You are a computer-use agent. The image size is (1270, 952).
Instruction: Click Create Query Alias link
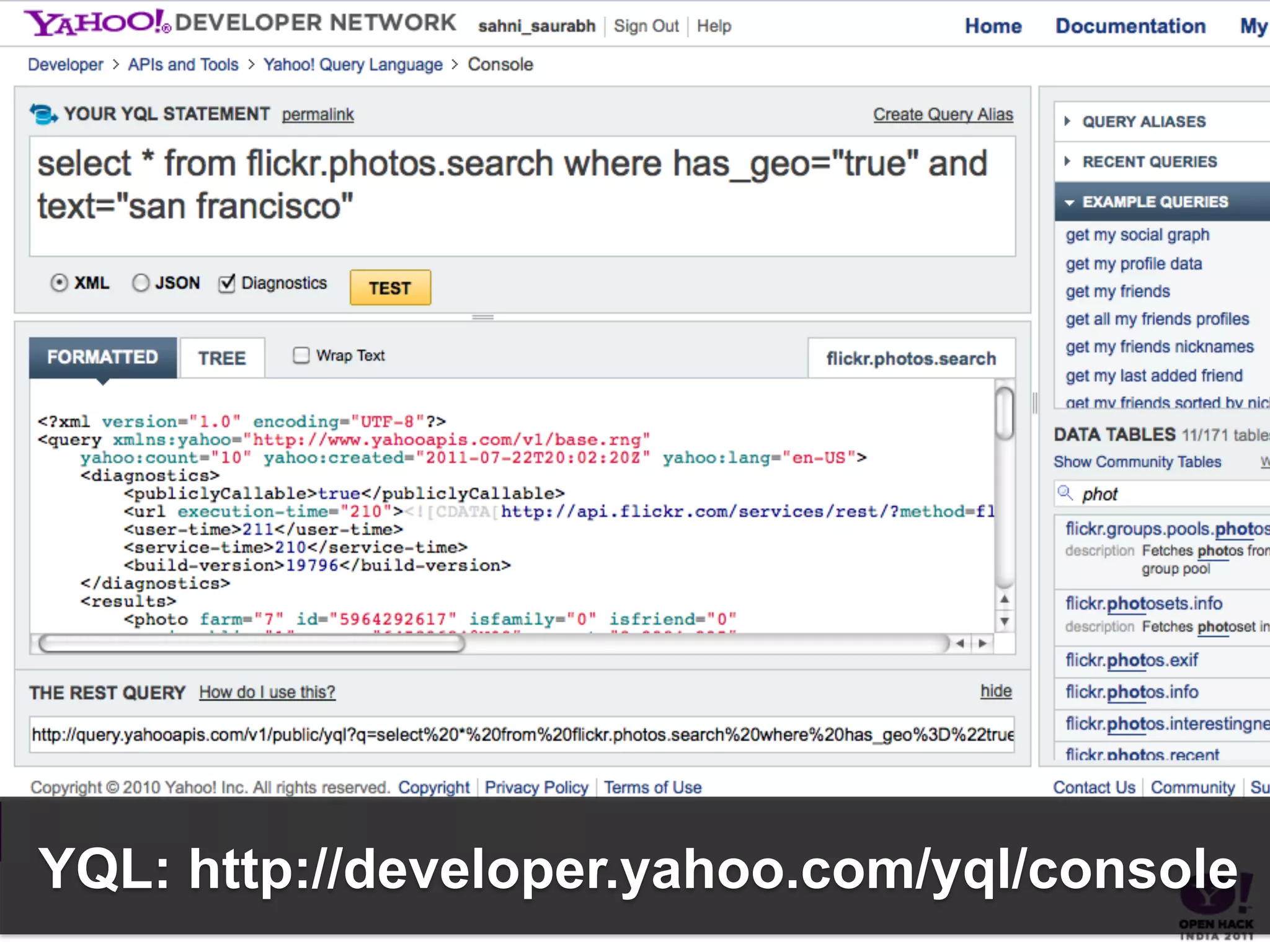coord(943,115)
